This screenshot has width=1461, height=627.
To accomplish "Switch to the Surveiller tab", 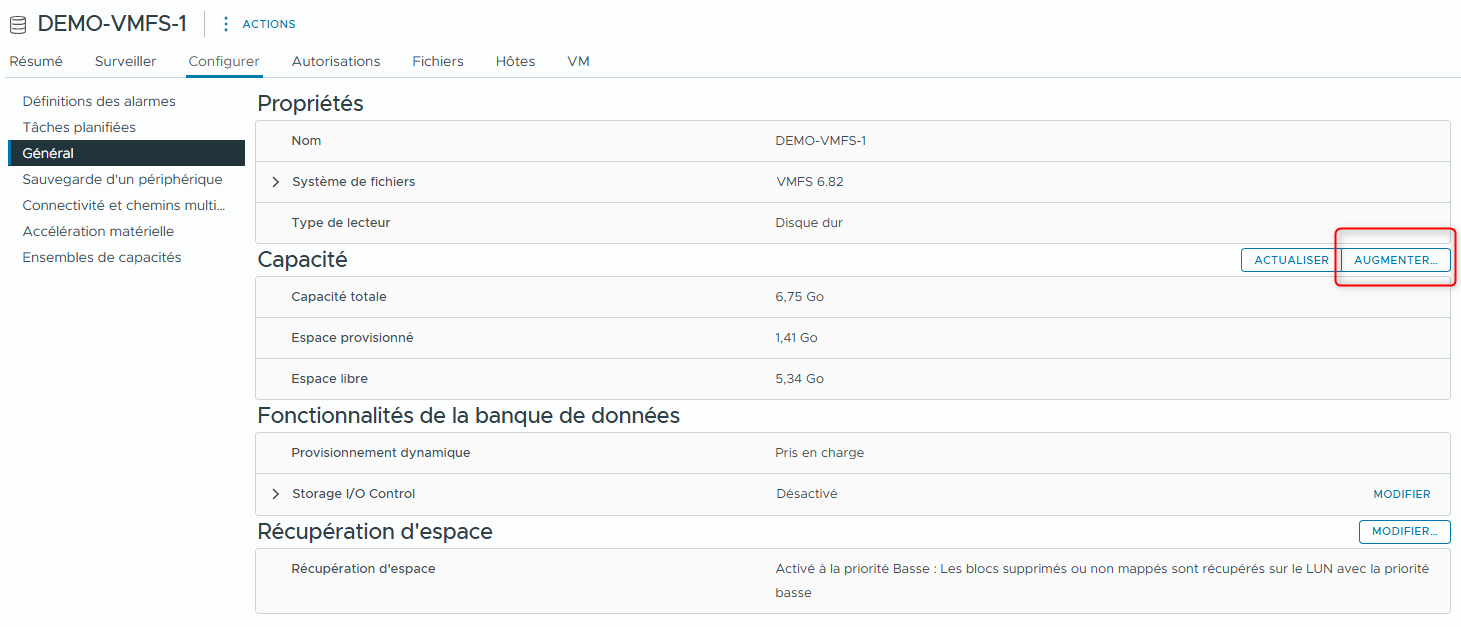I will (124, 61).
